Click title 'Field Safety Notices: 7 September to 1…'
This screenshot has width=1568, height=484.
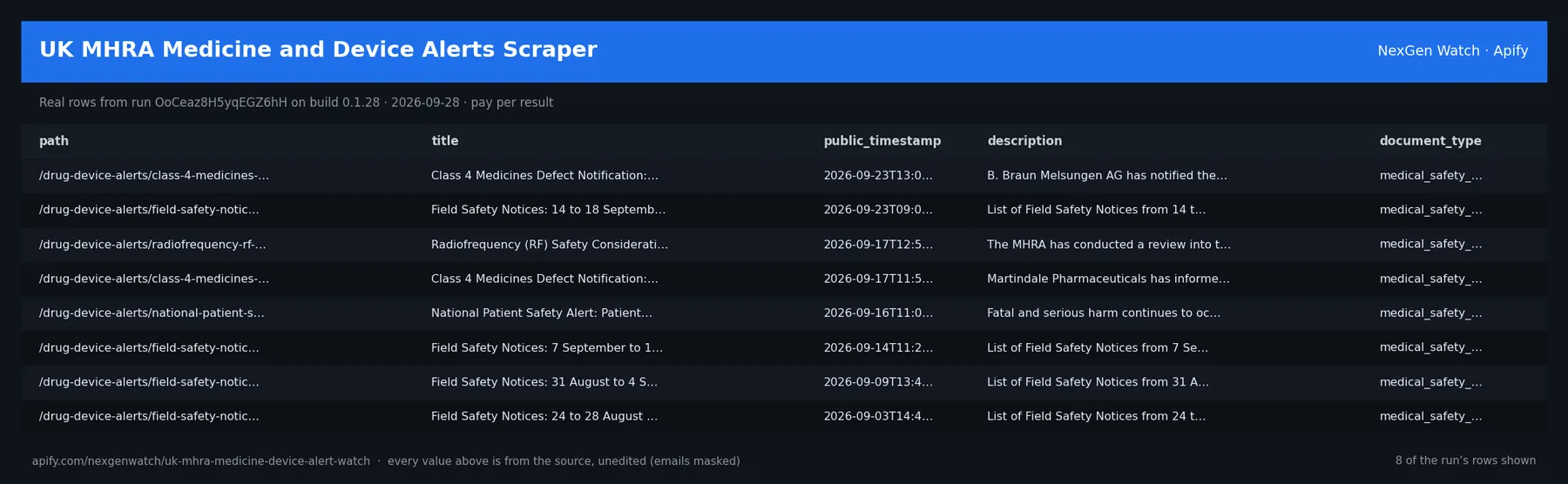547,347
